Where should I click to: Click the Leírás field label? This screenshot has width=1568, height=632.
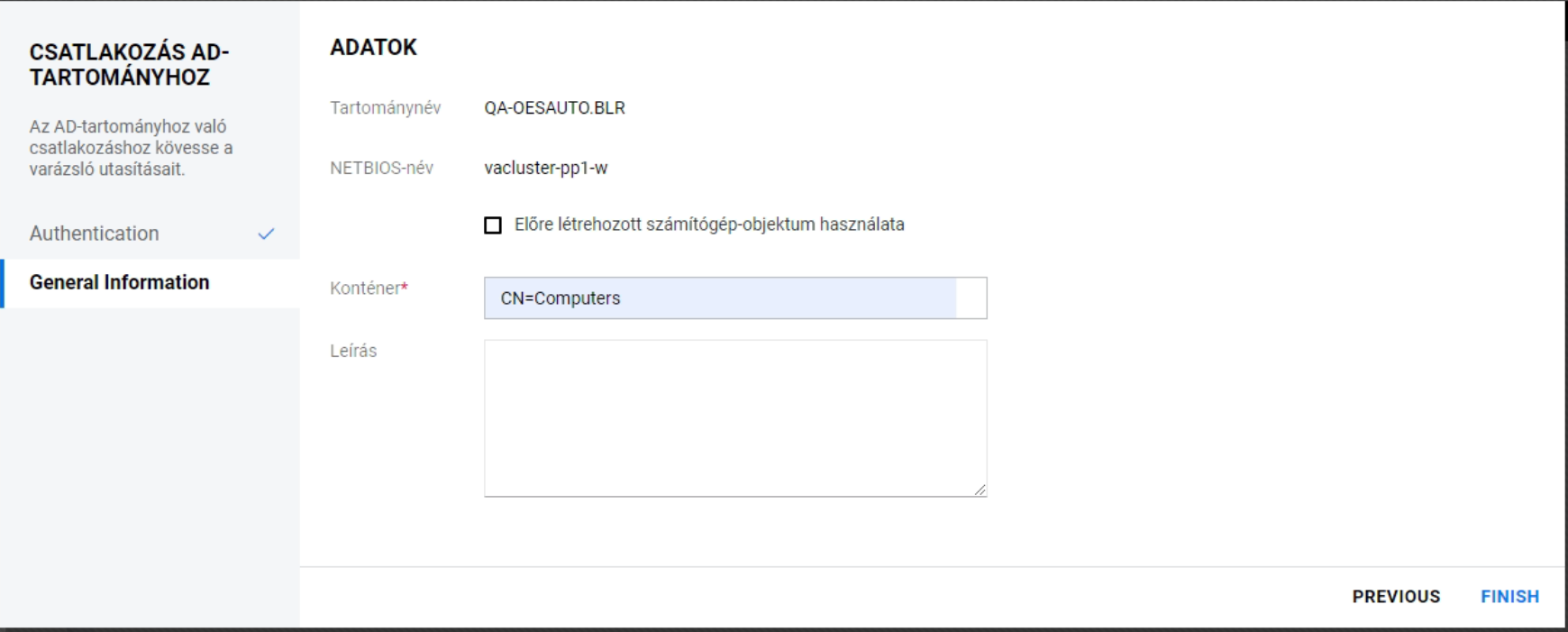[x=353, y=352]
